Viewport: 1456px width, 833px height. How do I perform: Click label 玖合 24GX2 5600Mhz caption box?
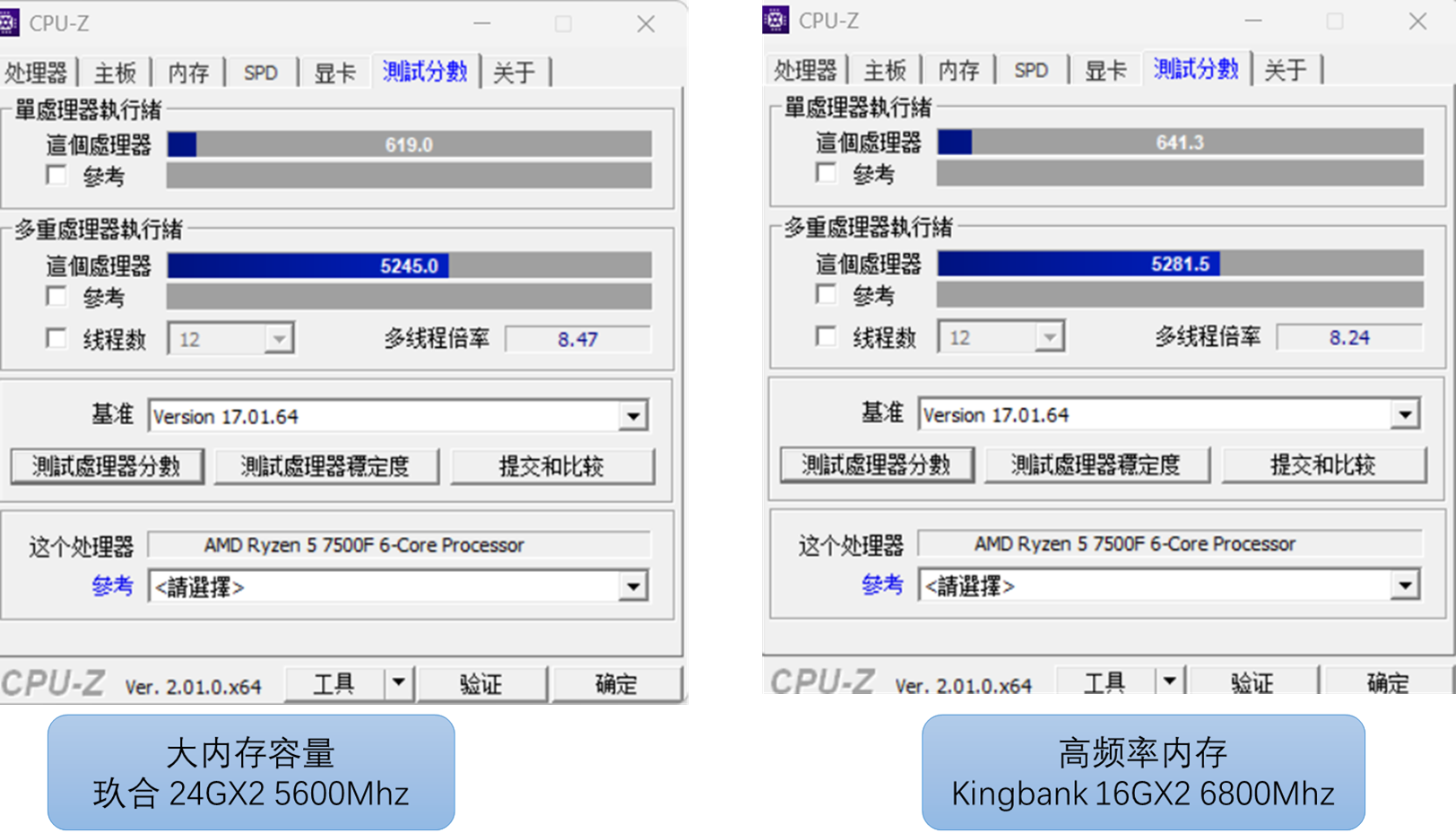(x=251, y=772)
